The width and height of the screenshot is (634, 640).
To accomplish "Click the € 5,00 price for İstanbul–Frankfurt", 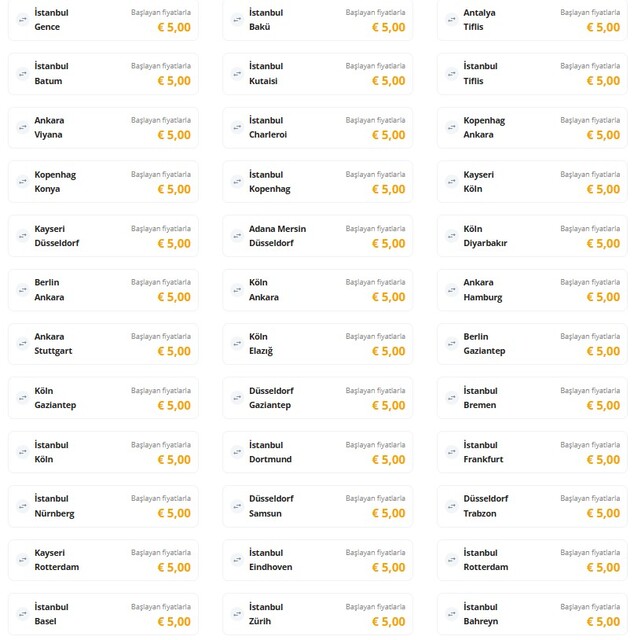I will (x=602, y=460).
